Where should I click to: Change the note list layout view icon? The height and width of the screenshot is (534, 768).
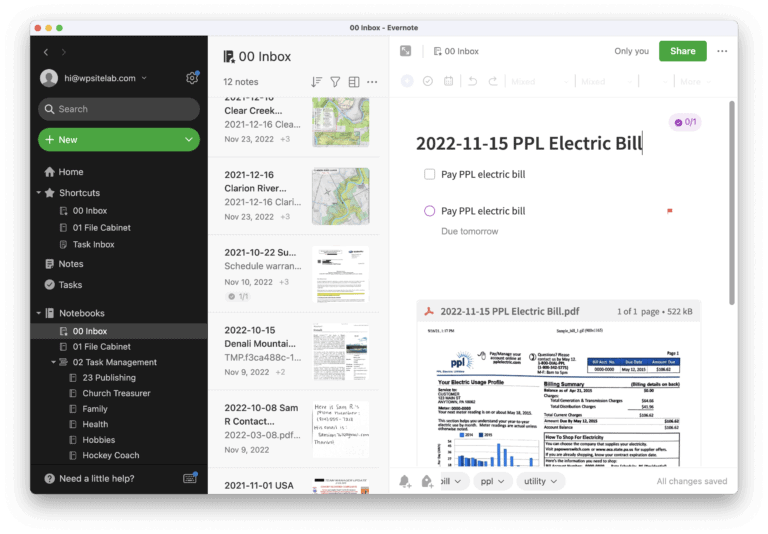[x=354, y=82]
